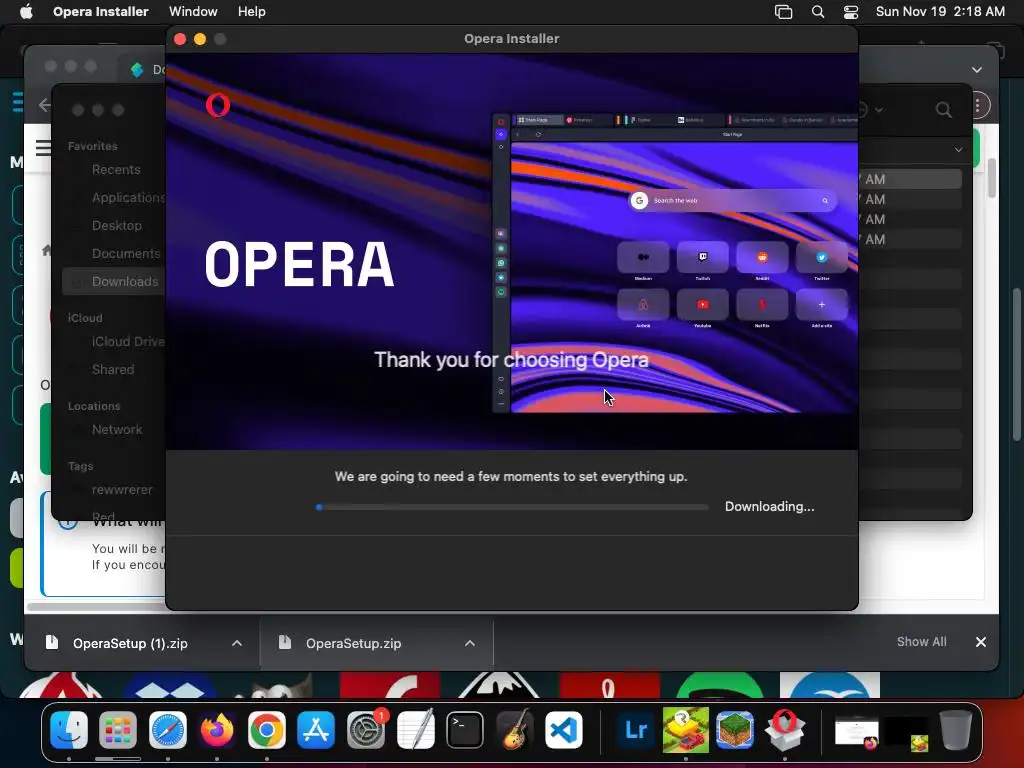Click the back arrow in Chrome window
The height and width of the screenshot is (768, 1024).
click(x=44, y=105)
